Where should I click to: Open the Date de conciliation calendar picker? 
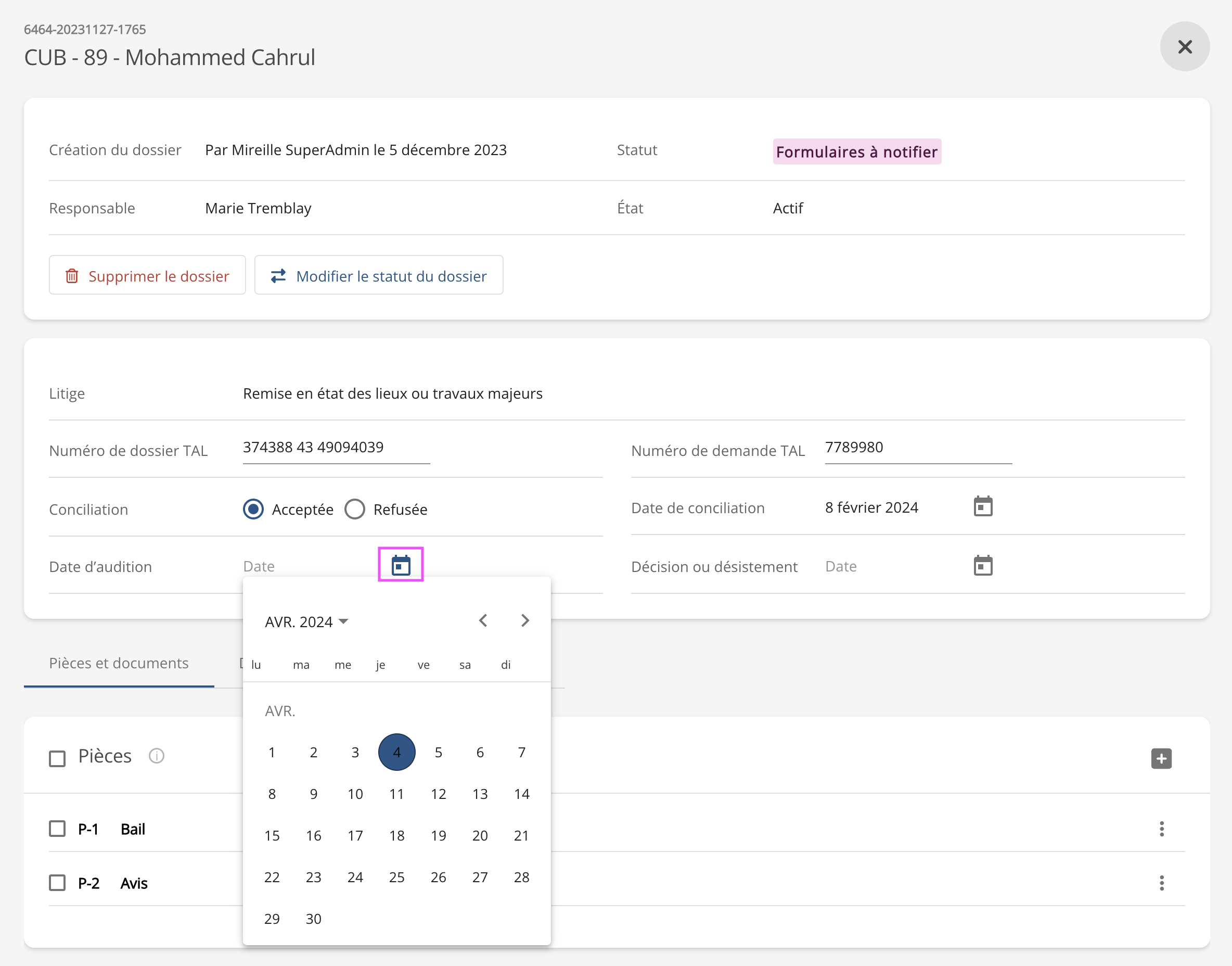[983, 506]
